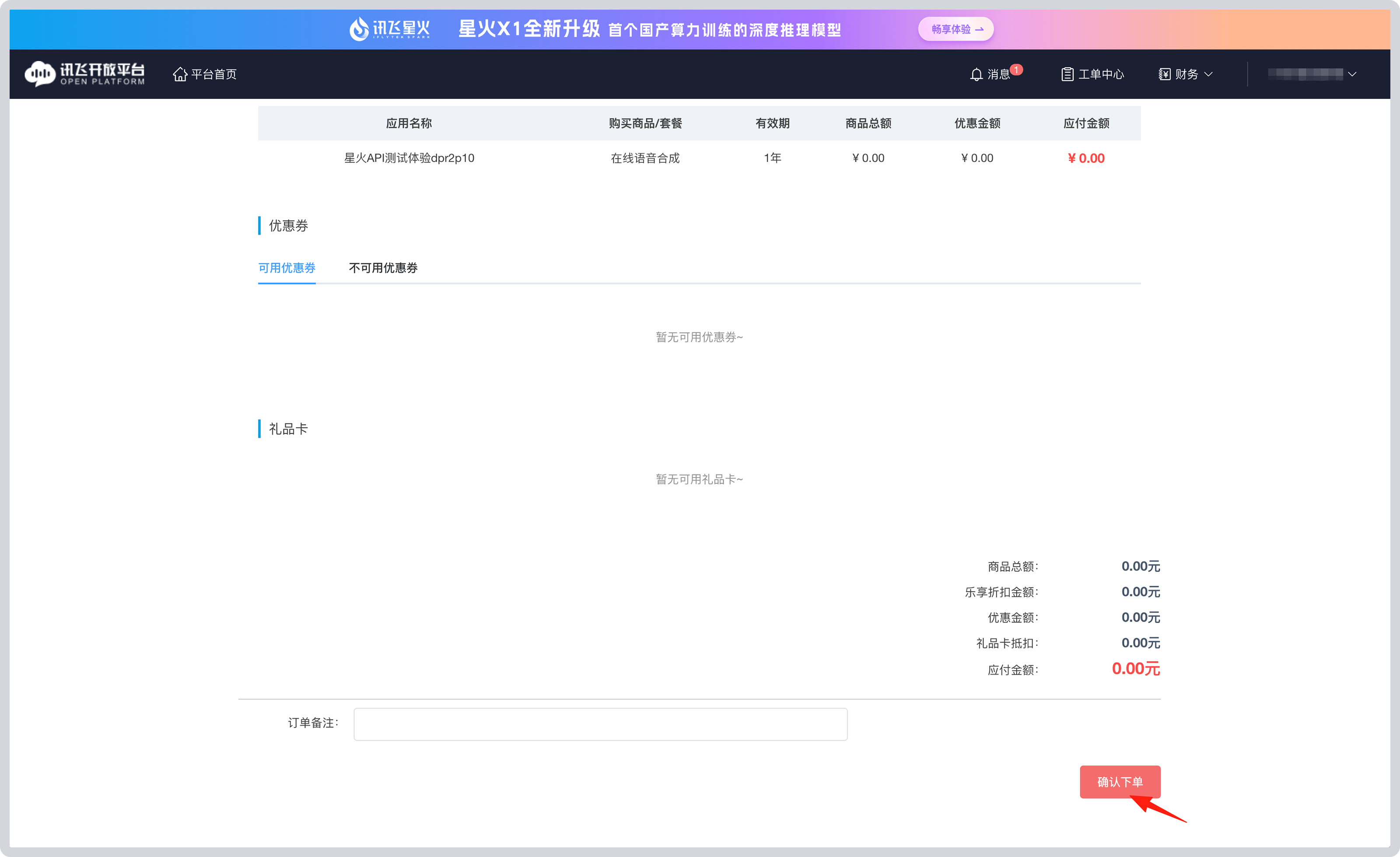This screenshot has height=857, width=1400.
Task: Click the 工单中心 document icon
Action: [1067, 74]
